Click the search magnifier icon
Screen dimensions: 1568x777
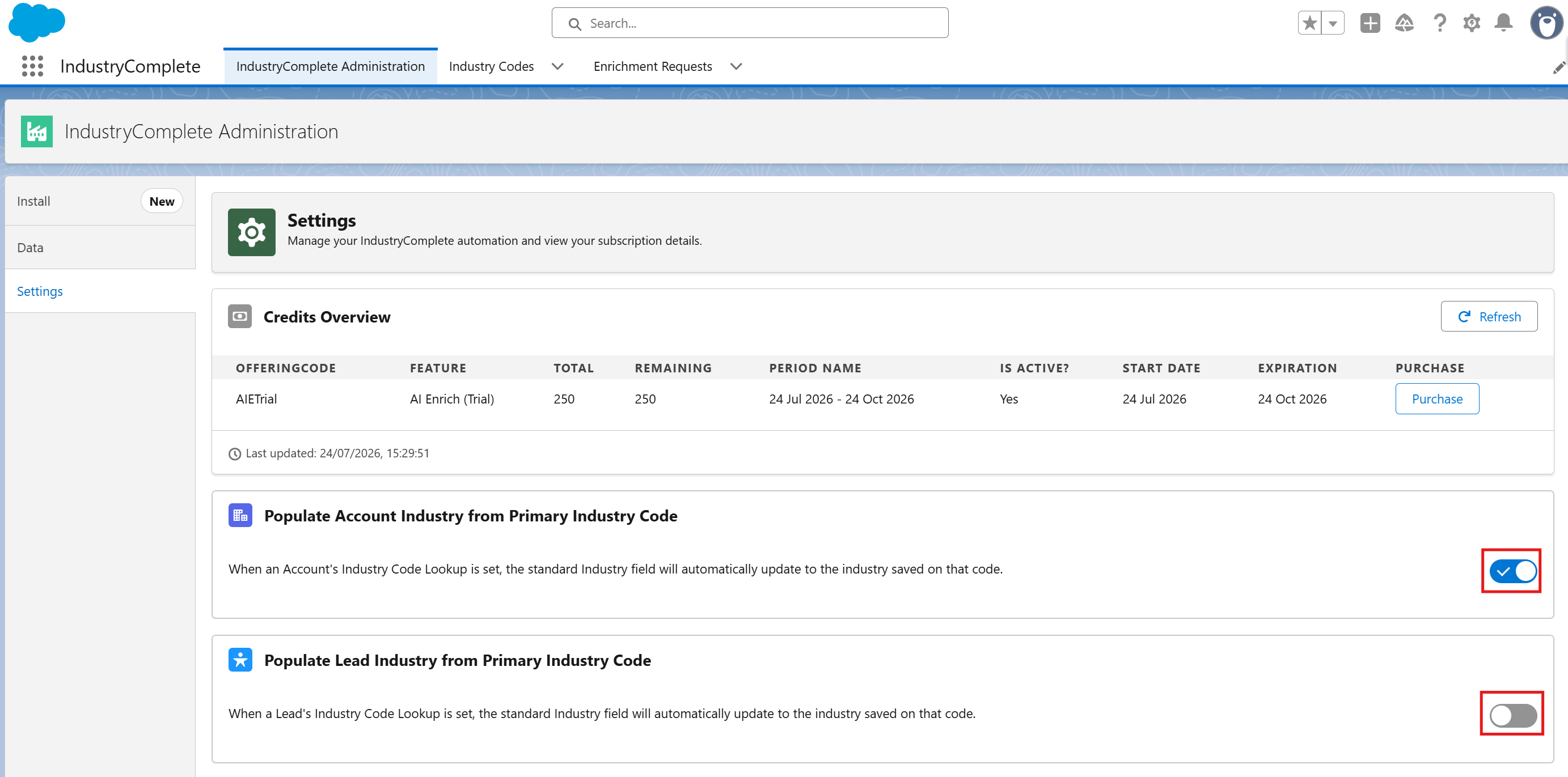tap(574, 24)
